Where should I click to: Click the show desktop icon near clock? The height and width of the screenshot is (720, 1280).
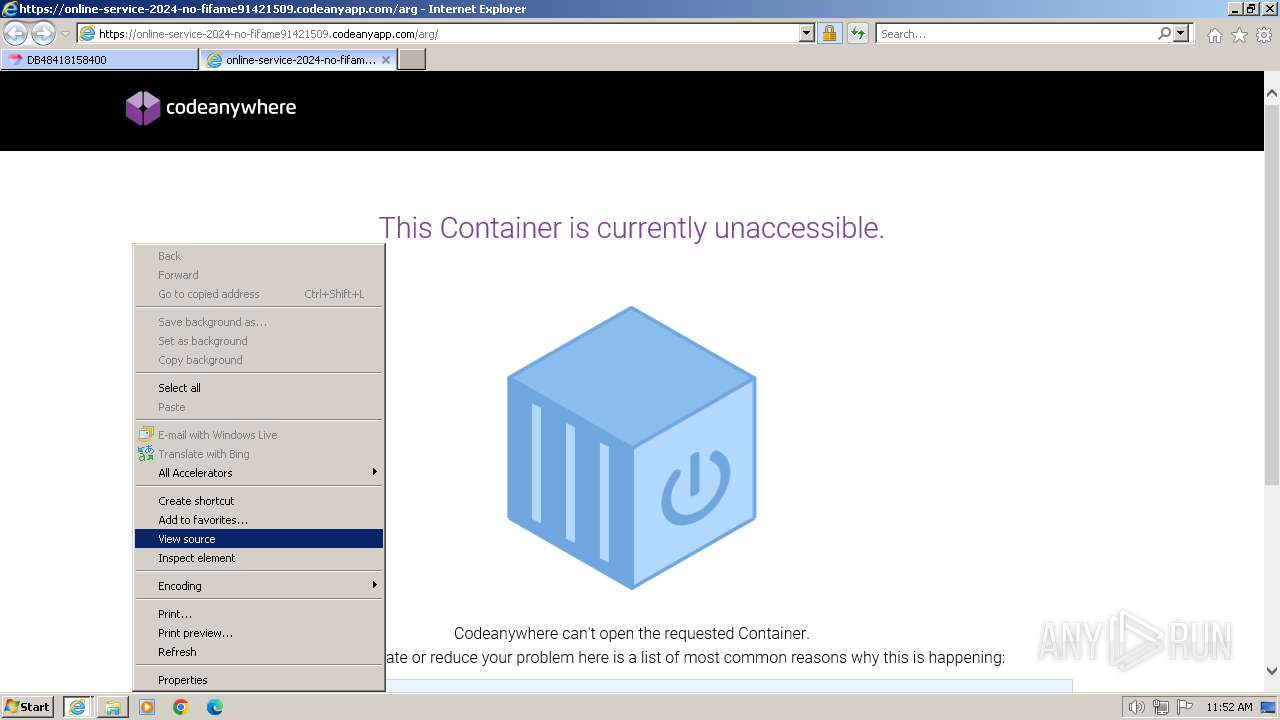pyautogui.click(x=1269, y=707)
